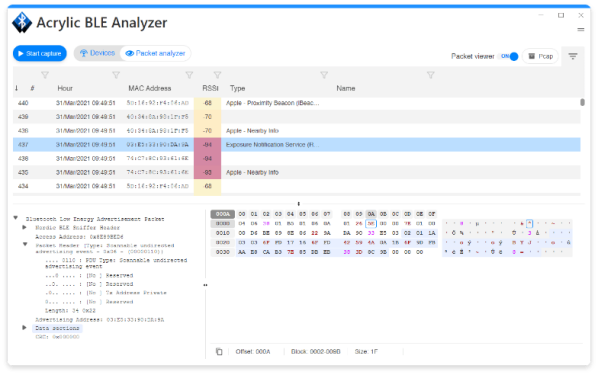This screenshot has width=599, height=376.
Task: Open the filter options icon beside Pcap
Action: (573, 56)
